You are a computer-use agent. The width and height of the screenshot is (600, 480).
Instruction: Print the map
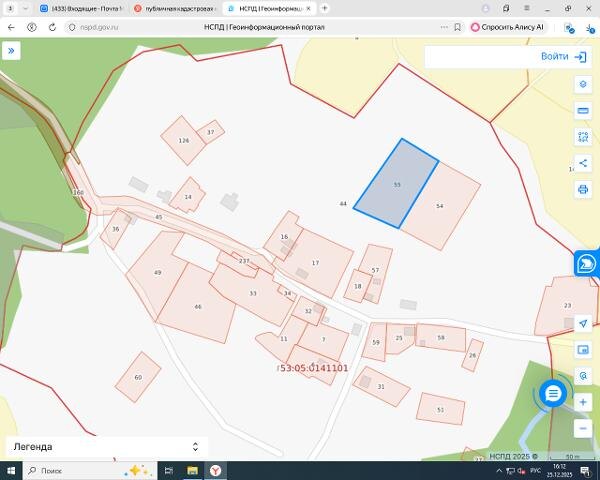click(x=583, y=189)
